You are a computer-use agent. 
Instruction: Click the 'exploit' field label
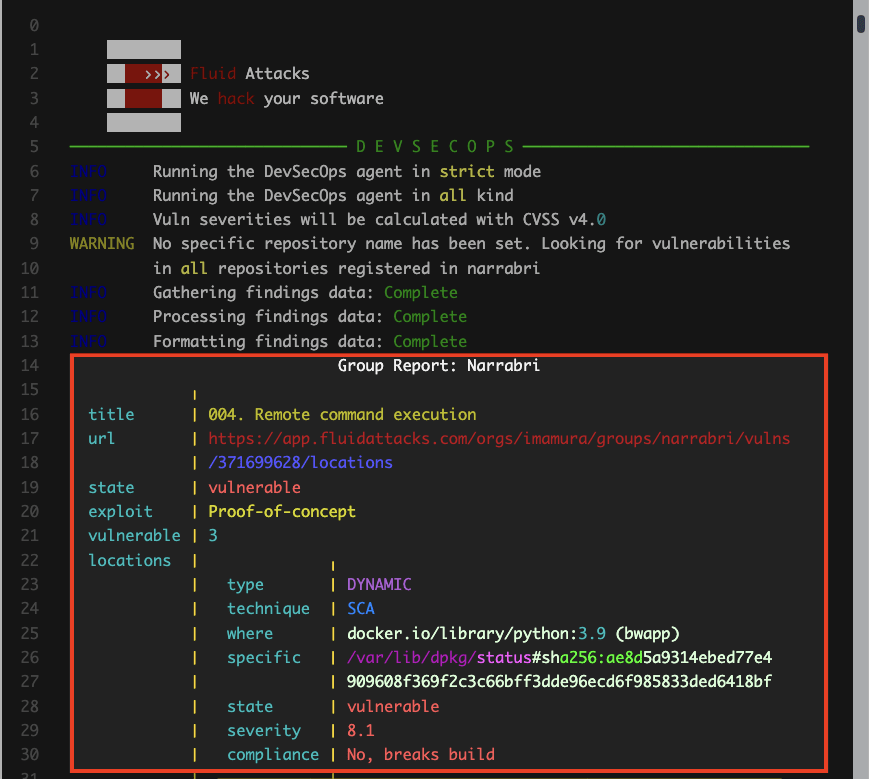[120, 511]
